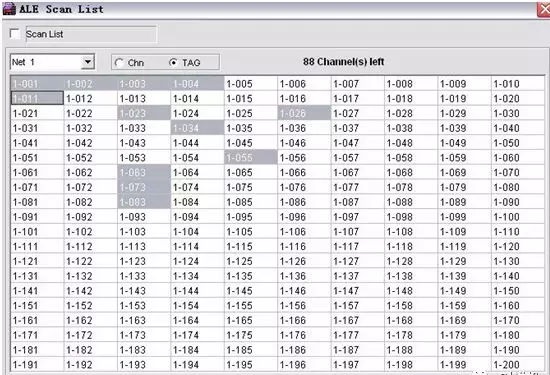This screenshot has width=550, height=375.
Task: Click focused channel cell 1-011
Action: (37, 98)
